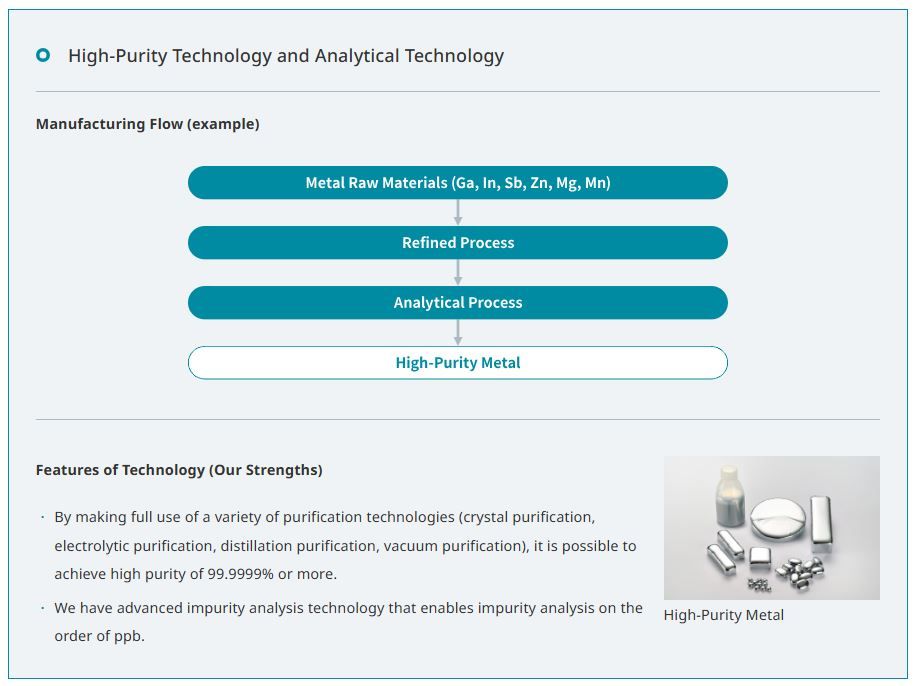Click the arrow pointing to High-Purity Metal box
This screenshot has height=686, width=915.
pos(458,332)
